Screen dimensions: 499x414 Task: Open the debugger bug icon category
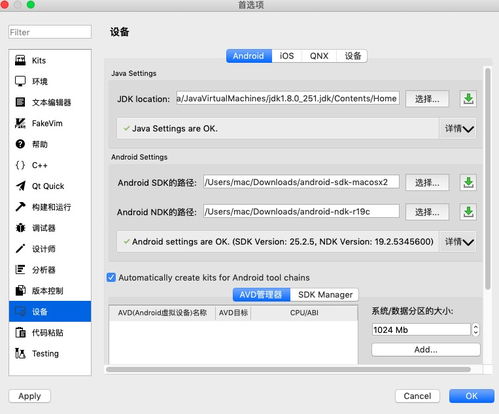click(20, 228)
